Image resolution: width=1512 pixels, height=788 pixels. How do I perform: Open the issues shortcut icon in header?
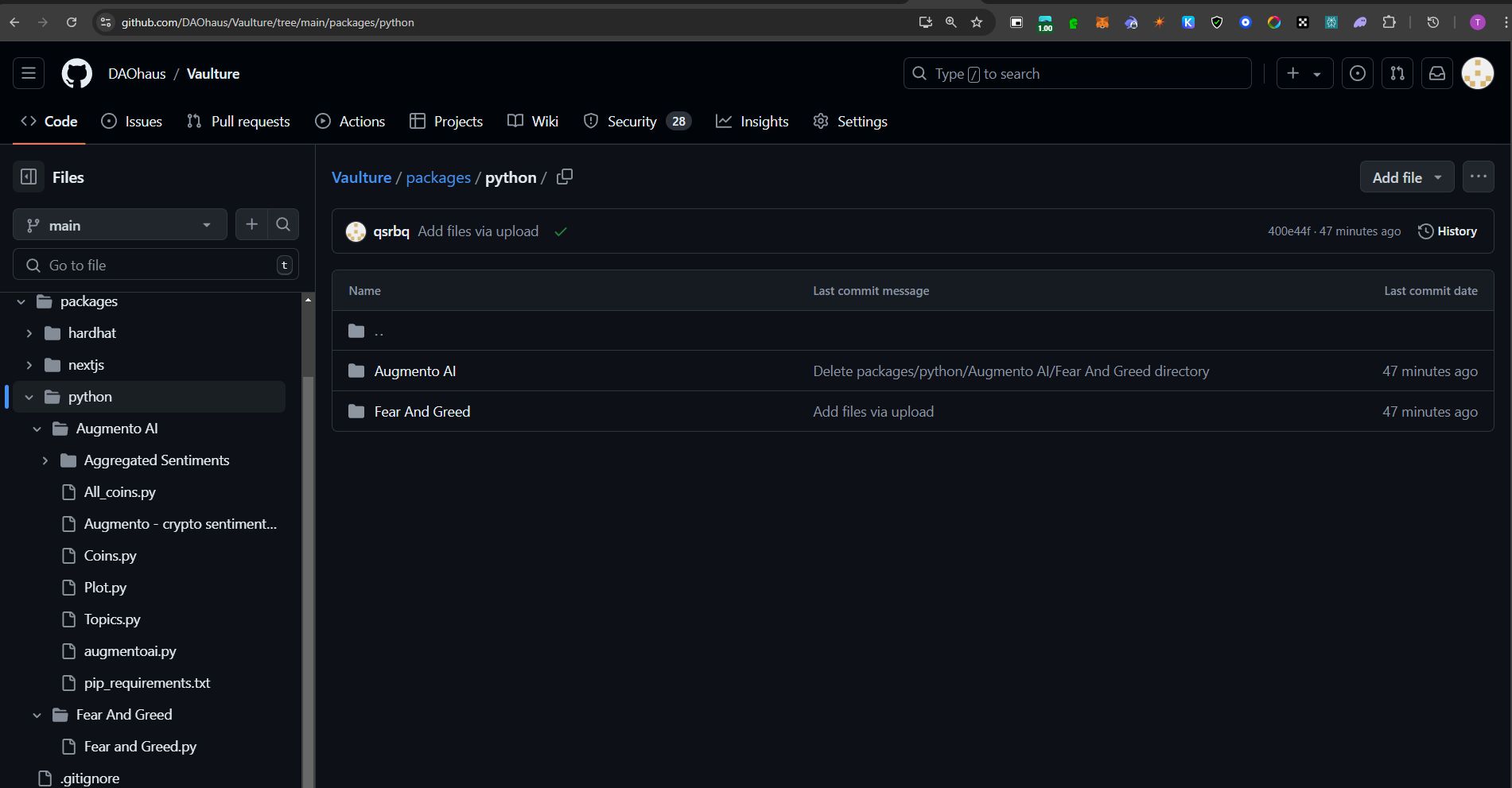pos(1358,73)
